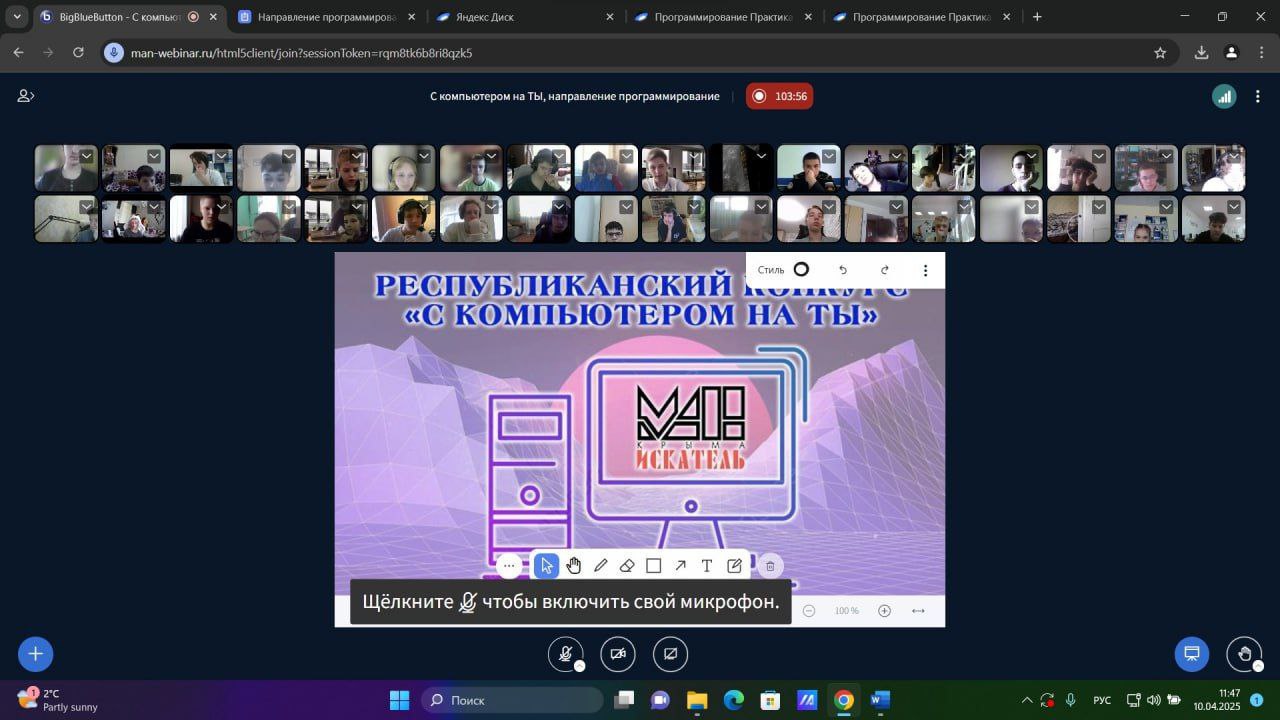Choose the sticky note tool
The height and width of the screenshot is (720, 1280).
(x=734, y=566)
